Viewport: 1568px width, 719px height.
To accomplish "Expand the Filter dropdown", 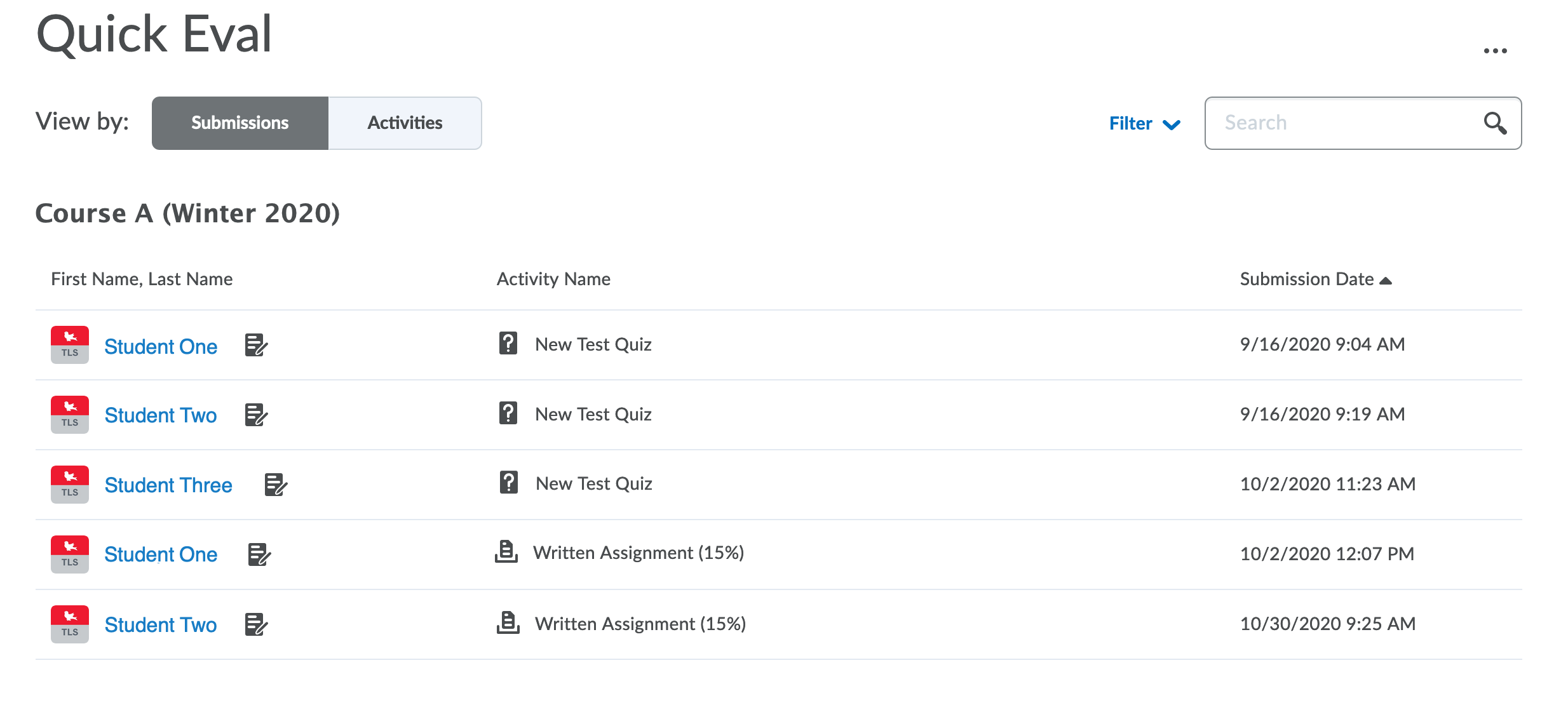I will (1144, 124).
